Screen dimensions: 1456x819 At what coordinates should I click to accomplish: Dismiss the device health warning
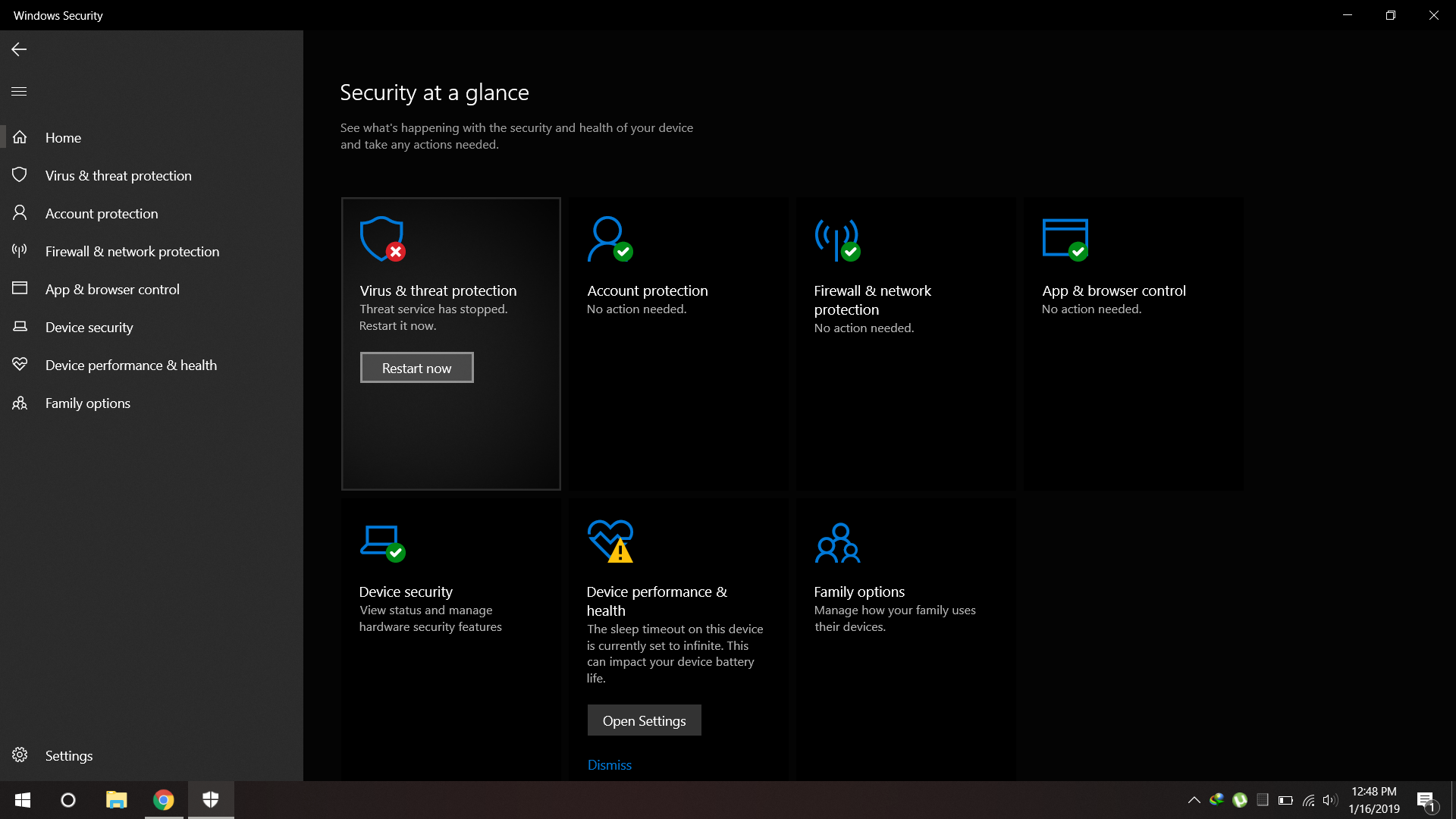pyautogui.click(x=609, y=765)
